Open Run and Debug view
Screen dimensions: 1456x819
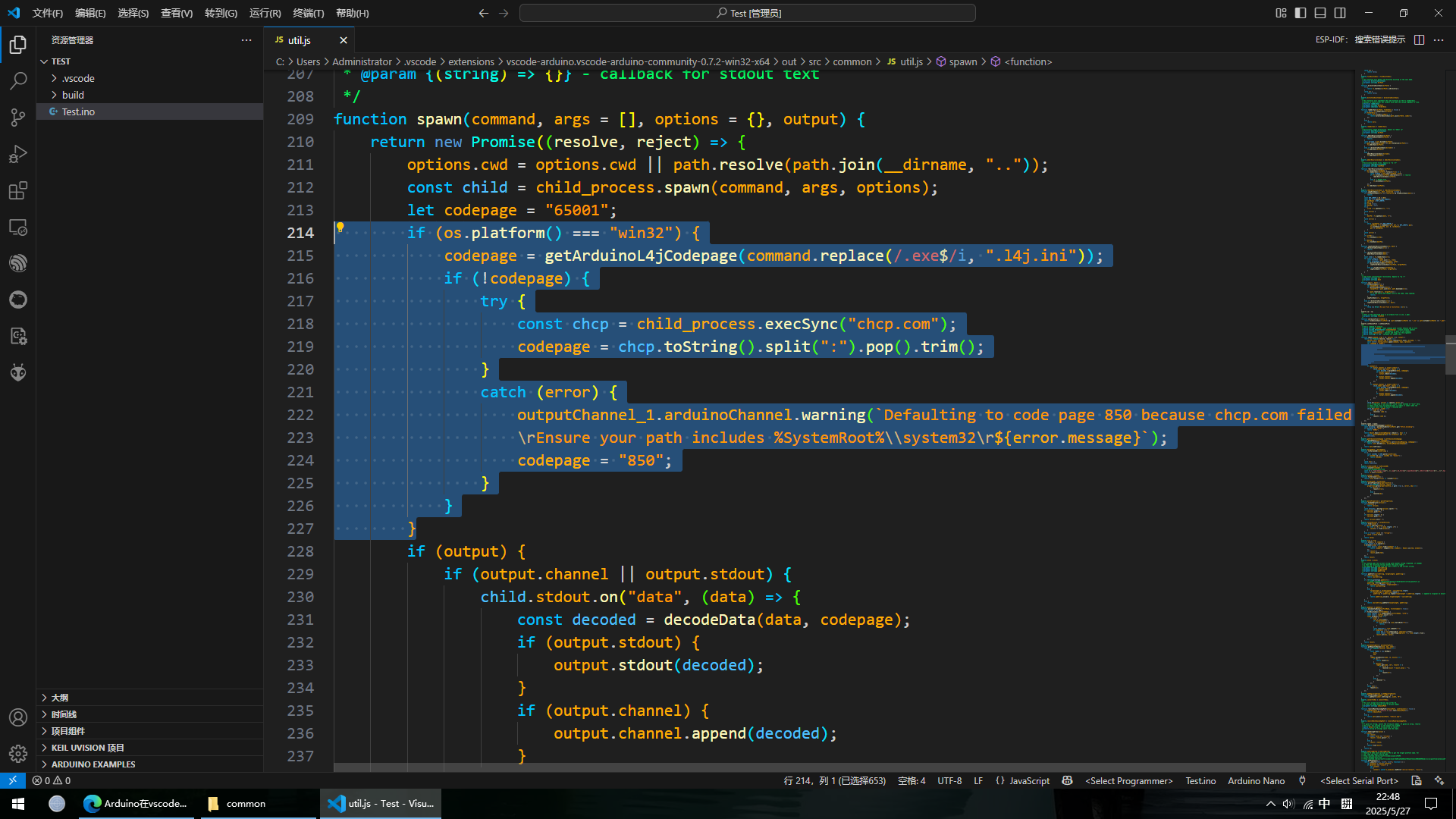(18, 154)
